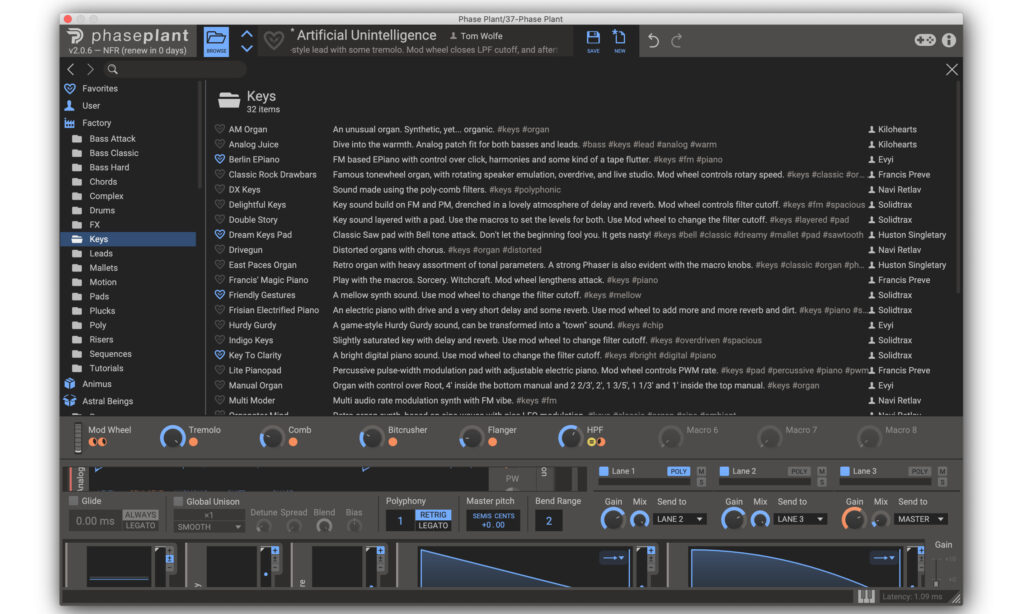
Task: Open Lane 1 Send to LANE 2 dropdown
Action: (x=680, y=519)
